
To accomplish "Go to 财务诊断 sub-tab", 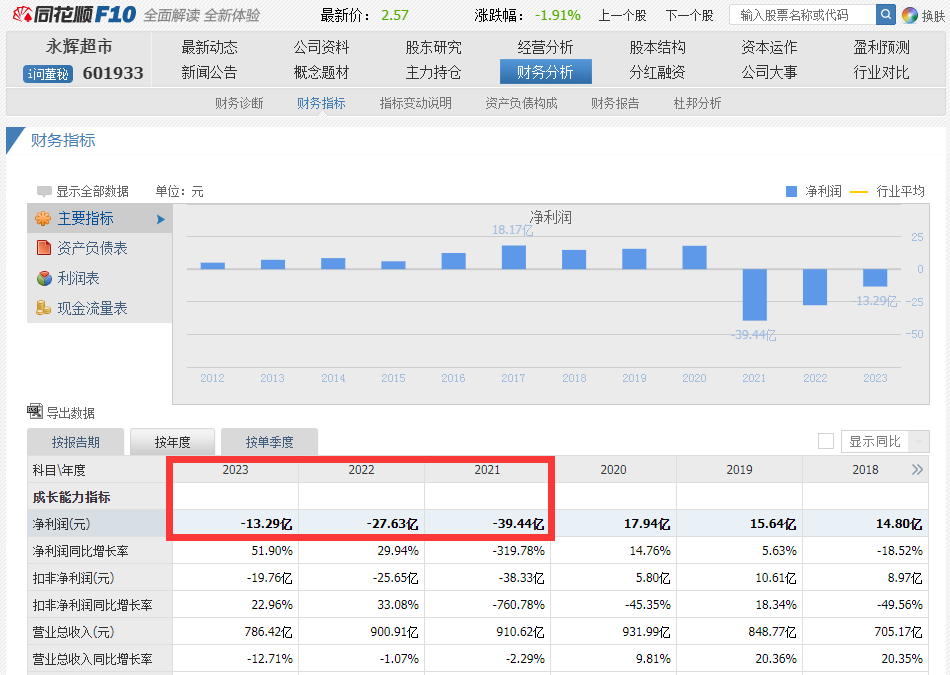I will (239, 103).
